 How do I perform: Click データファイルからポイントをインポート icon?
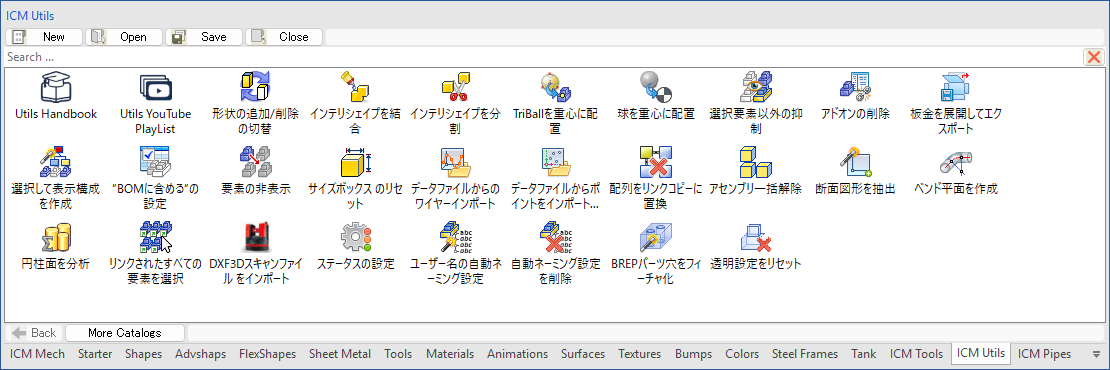(556, 163)
